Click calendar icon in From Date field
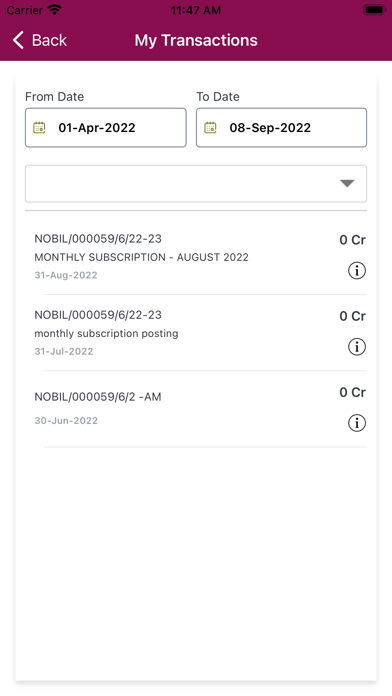This screenshot has height=696, width=392. (x=40, y=128)
